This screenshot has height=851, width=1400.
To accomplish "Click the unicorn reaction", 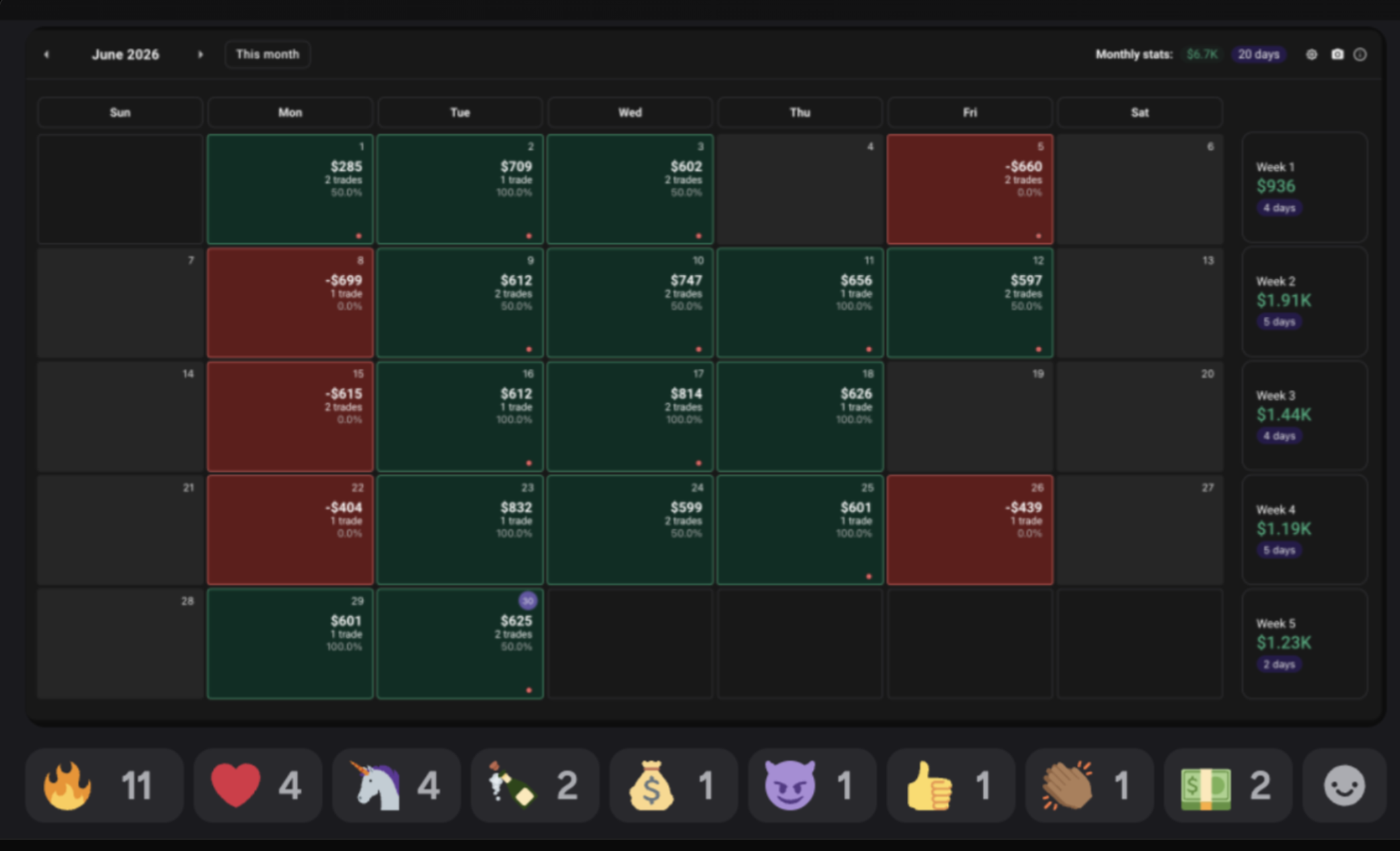I will [397, 786].
